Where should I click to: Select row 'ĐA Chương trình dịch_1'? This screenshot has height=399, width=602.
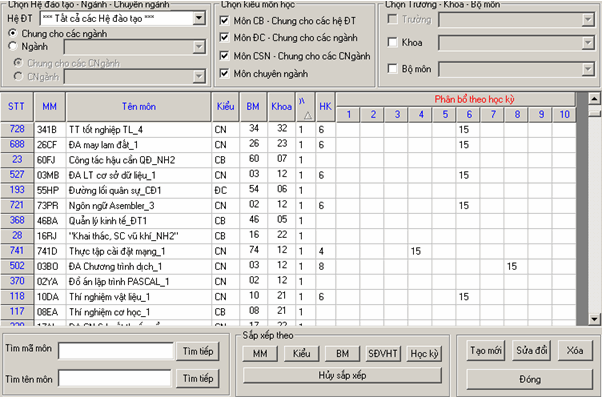(x=288, y=266)
